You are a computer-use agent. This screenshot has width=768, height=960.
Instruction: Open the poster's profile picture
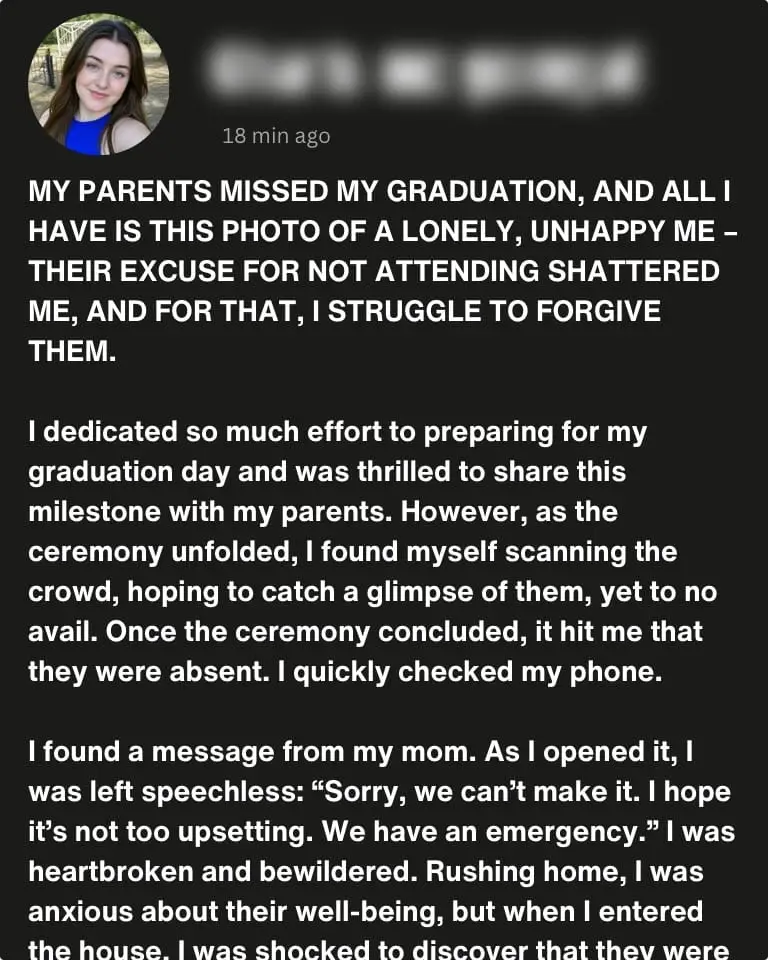tap(98, 86)
